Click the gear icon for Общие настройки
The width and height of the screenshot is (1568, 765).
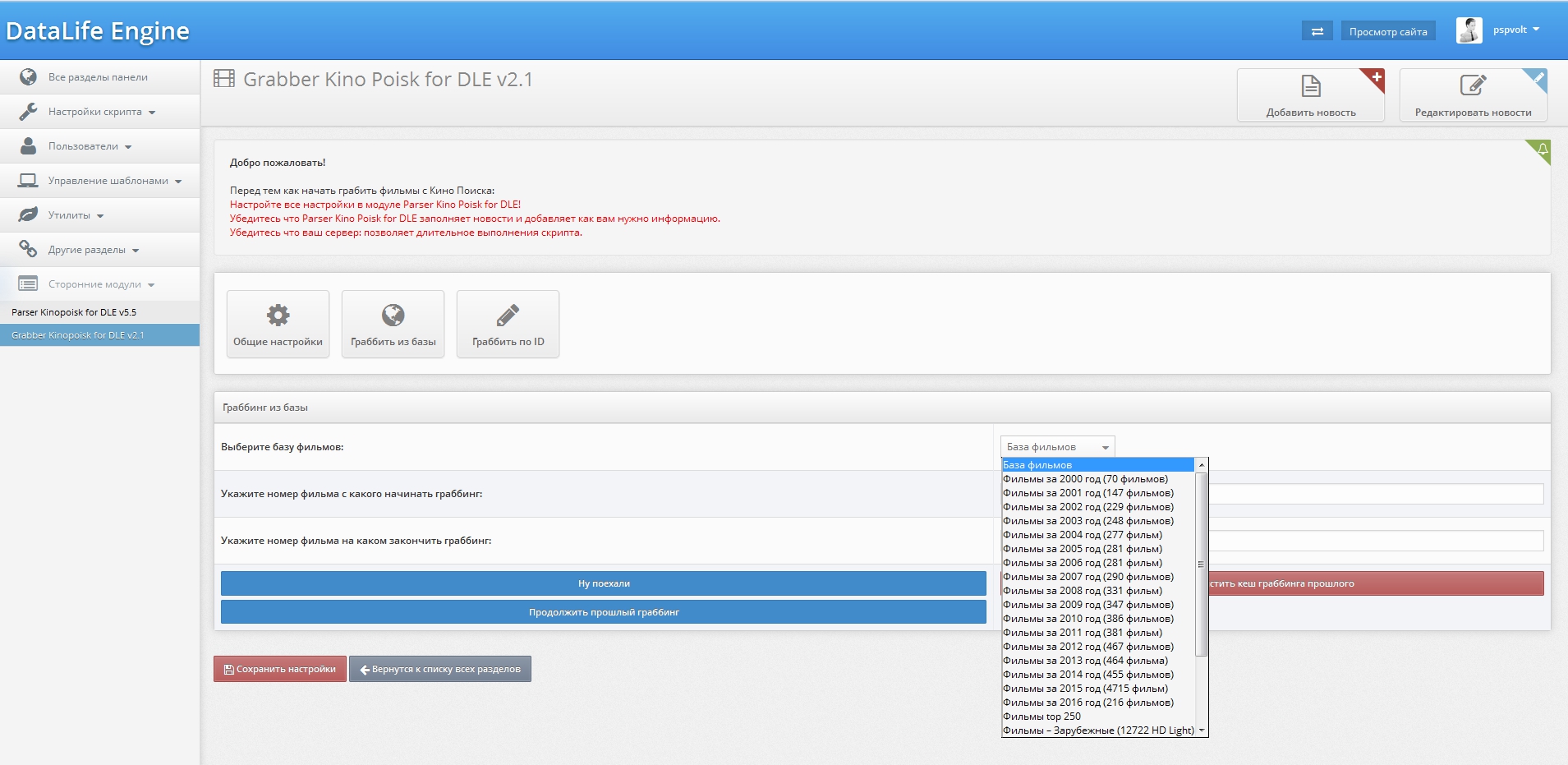coord(278,315)
